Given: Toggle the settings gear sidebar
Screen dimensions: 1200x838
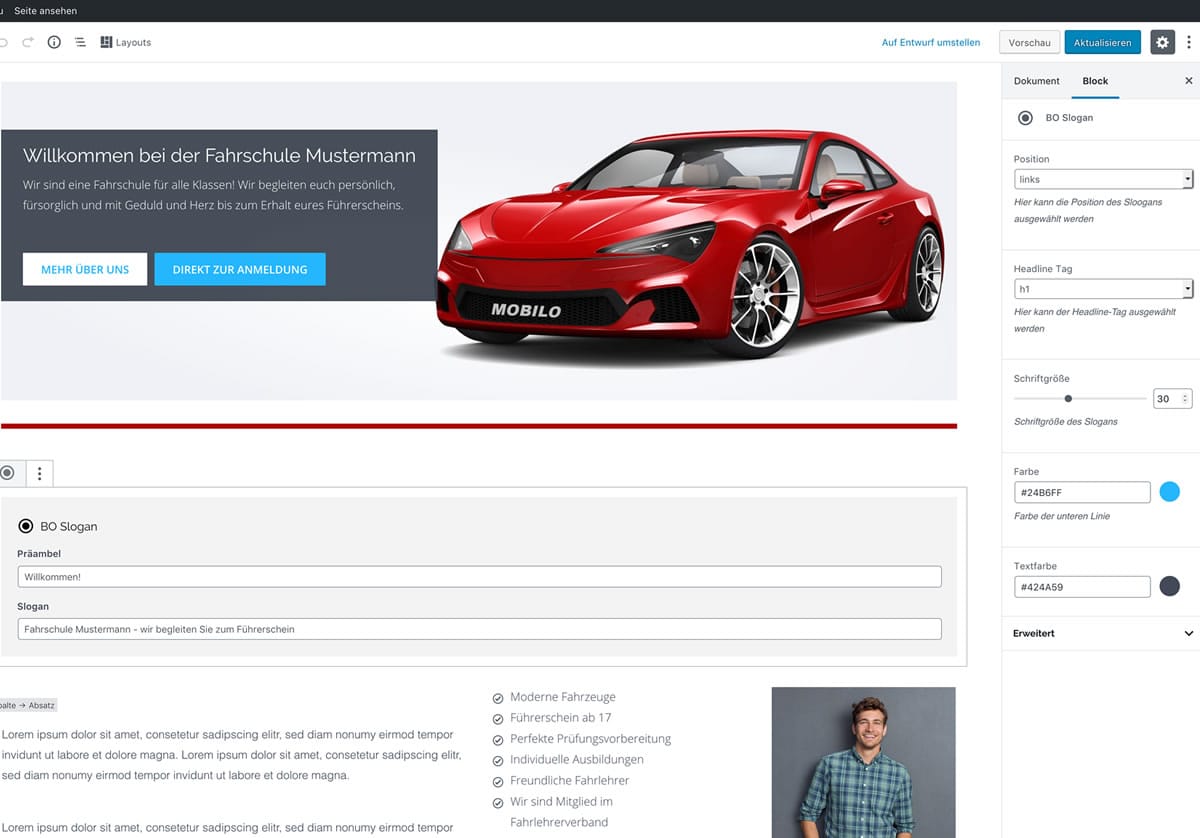Looking at the screenshot, I should coord(1161,42).
